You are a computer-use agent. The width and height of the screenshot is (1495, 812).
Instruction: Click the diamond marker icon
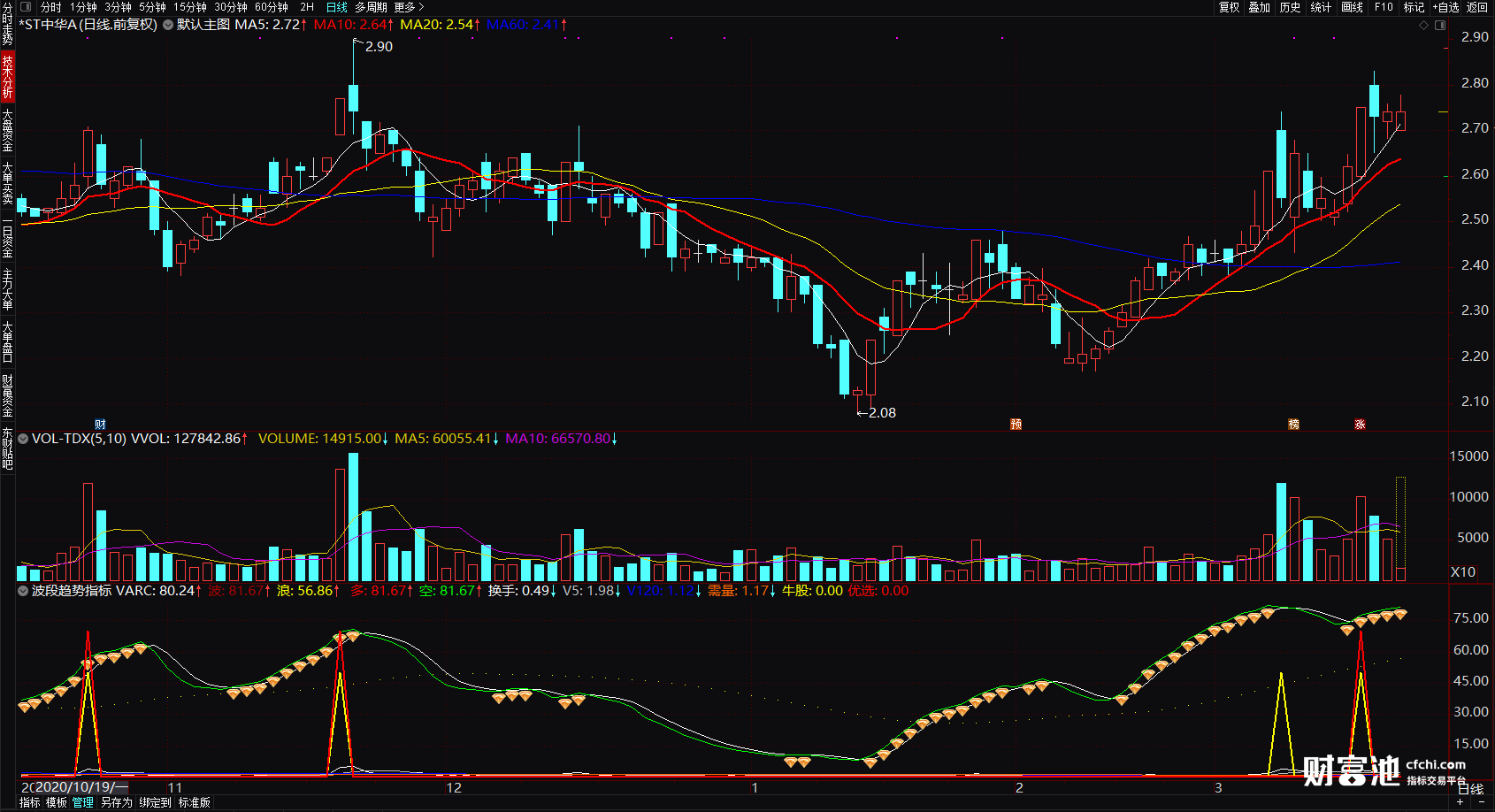(1424, 26)
